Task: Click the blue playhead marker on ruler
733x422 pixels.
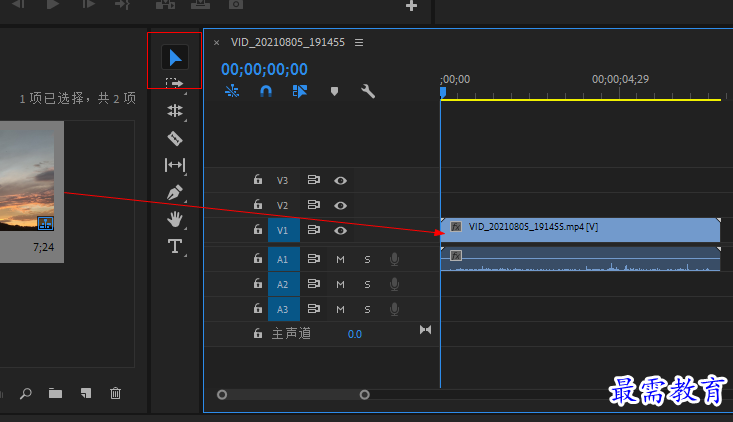Action: pos(443,92)
